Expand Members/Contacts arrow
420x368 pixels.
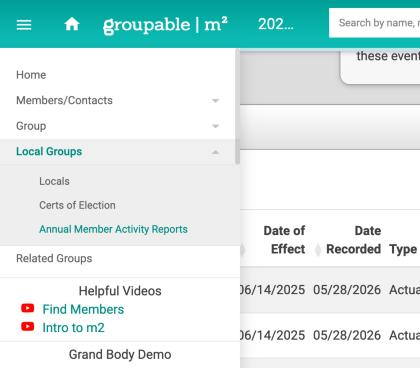click(x=215, y=101)
